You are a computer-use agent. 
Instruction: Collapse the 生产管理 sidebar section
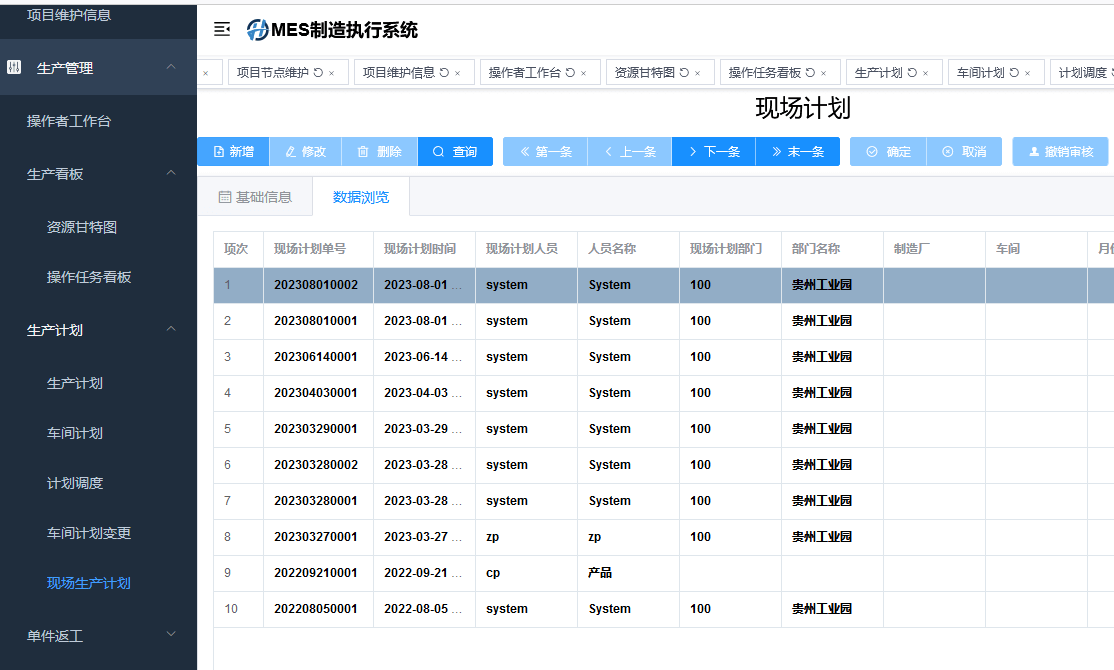point(171,67)
